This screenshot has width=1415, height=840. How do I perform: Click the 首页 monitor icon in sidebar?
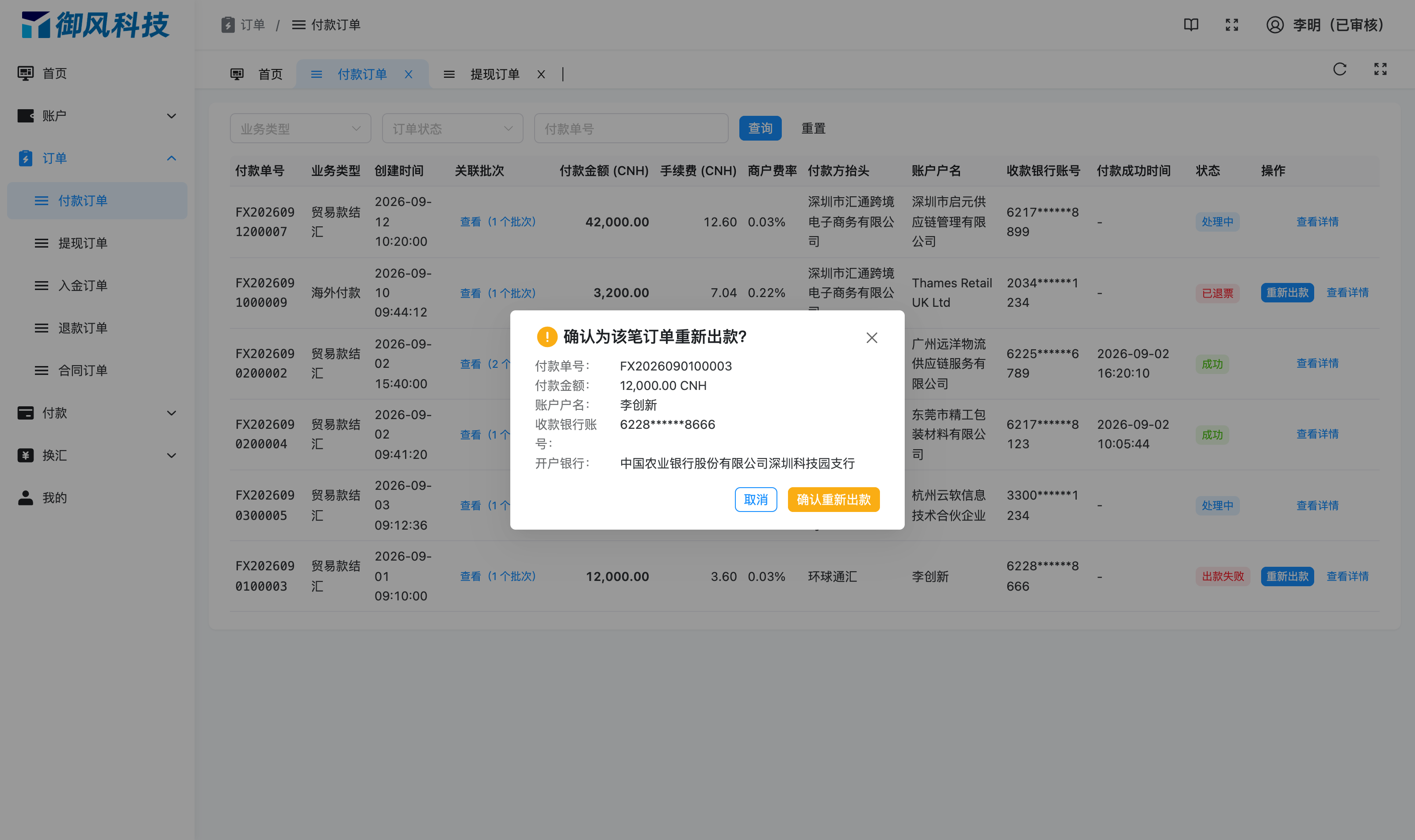point(26,73)
